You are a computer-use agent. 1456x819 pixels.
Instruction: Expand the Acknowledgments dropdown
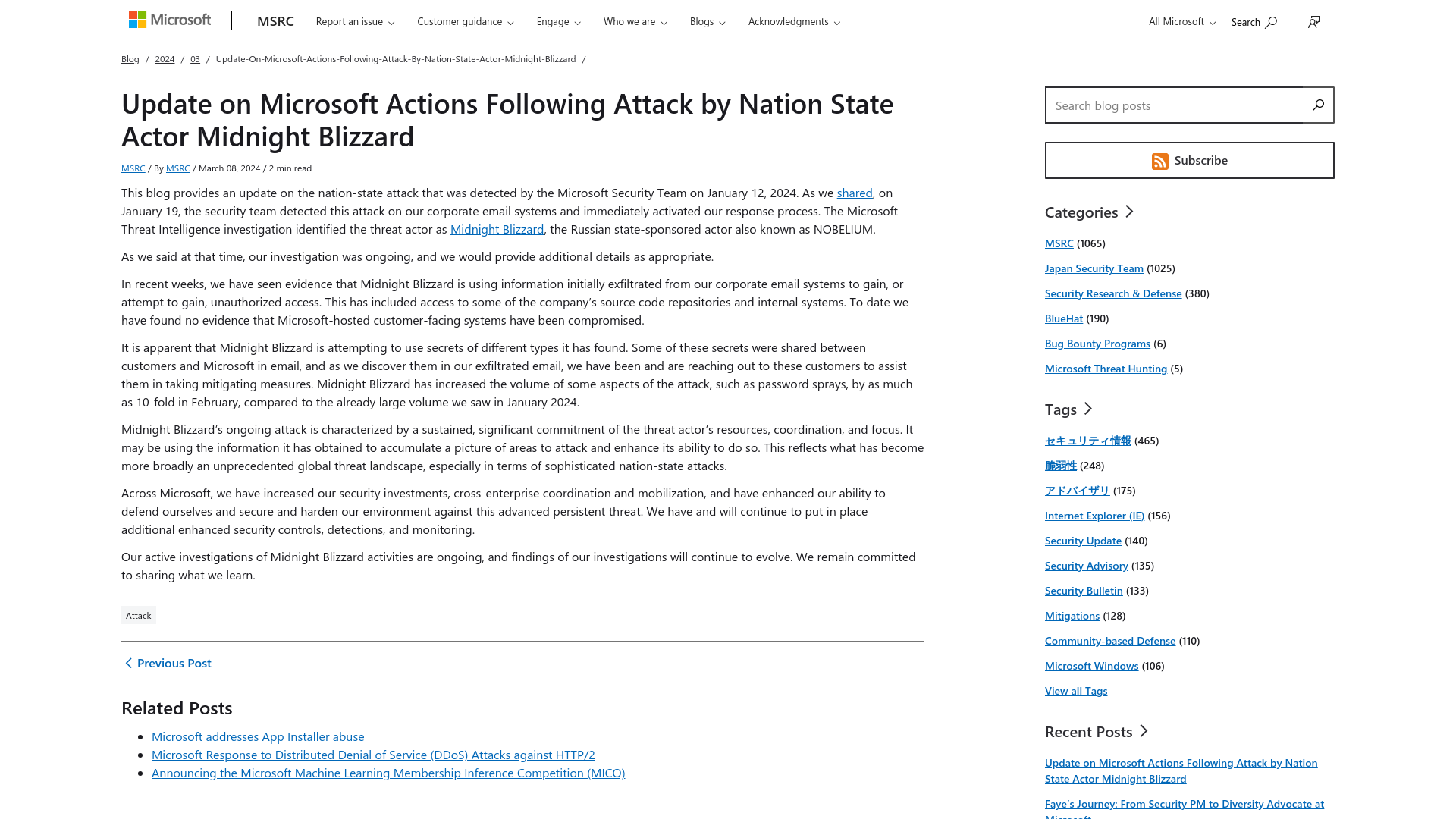pyautogui.click(x=794, y=21)
